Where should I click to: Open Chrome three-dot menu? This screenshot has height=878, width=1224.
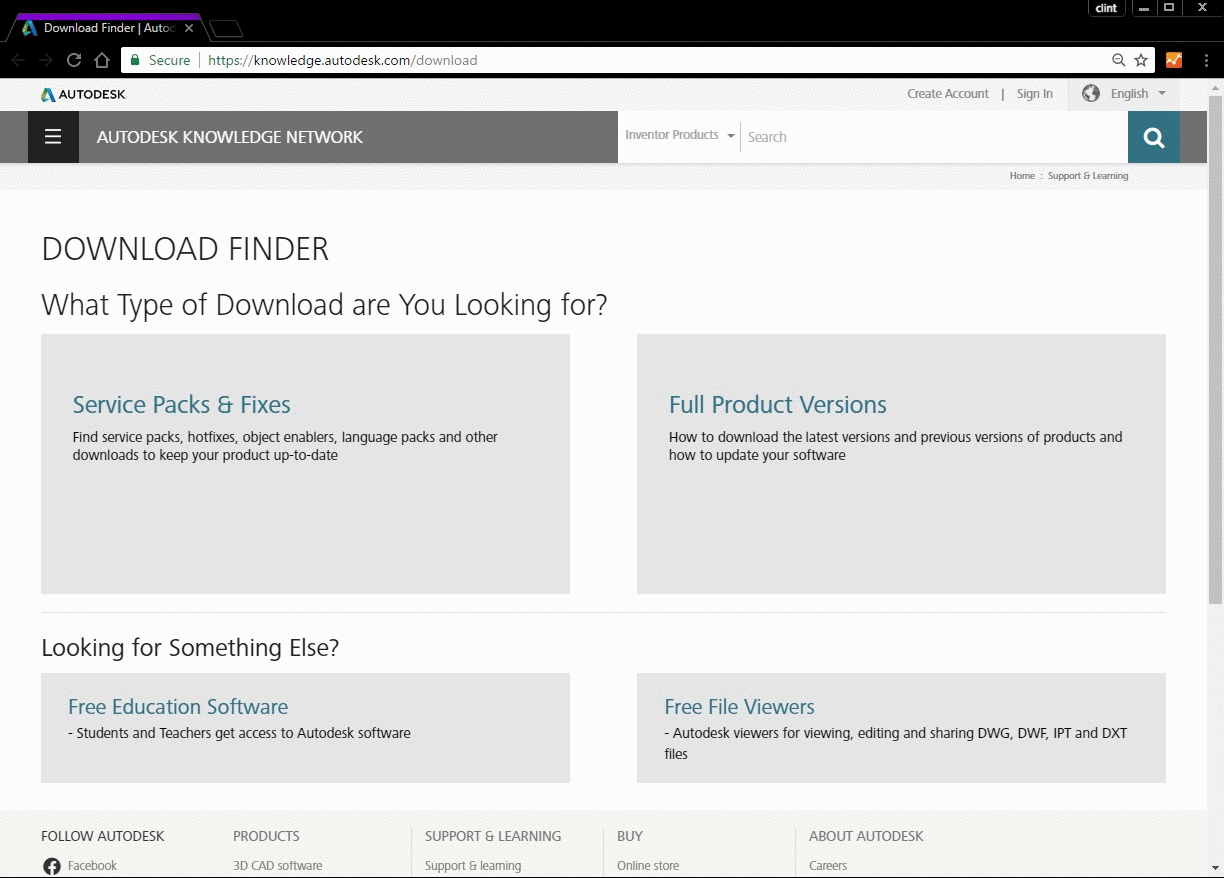pos(1206,60)
